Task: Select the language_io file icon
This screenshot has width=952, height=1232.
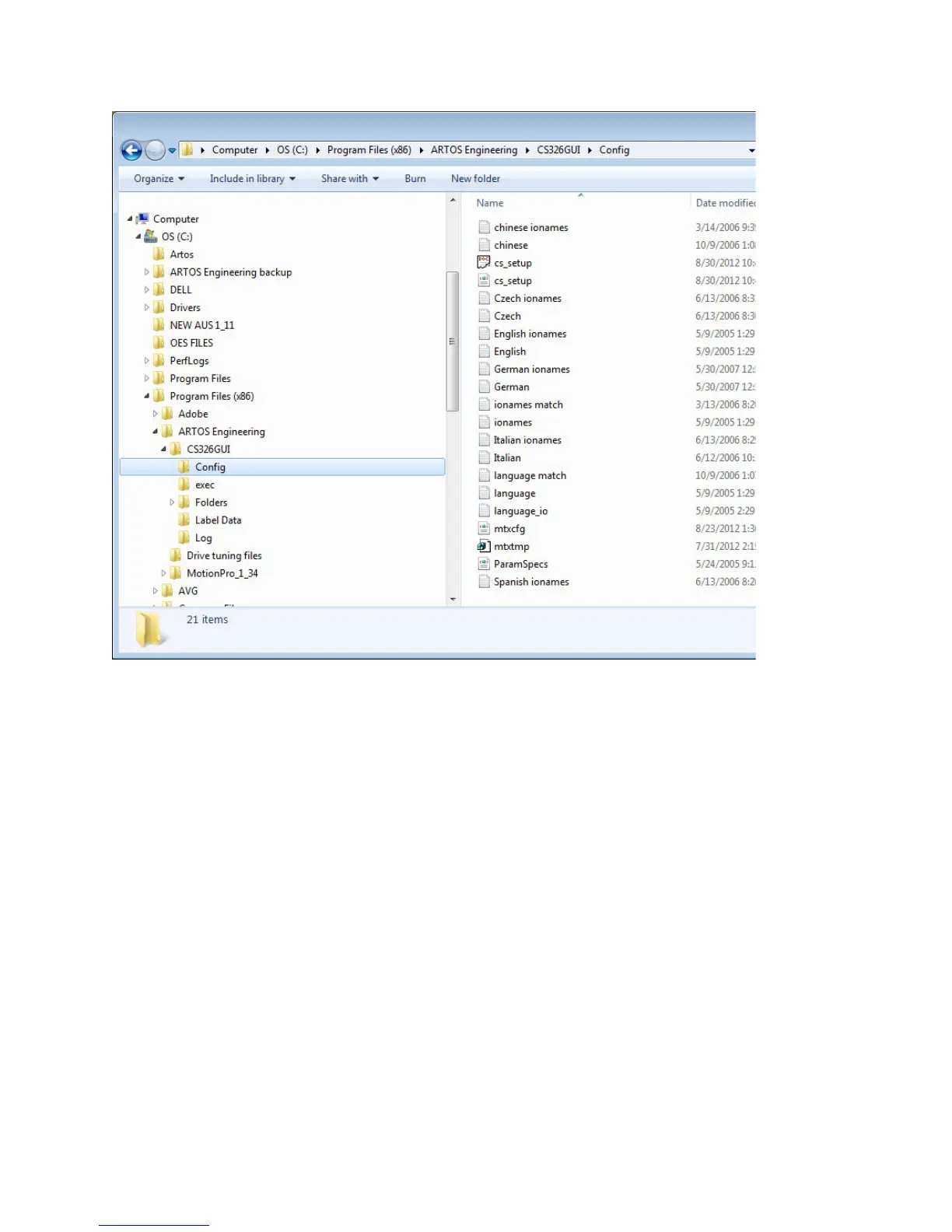Action: (484, 511)
